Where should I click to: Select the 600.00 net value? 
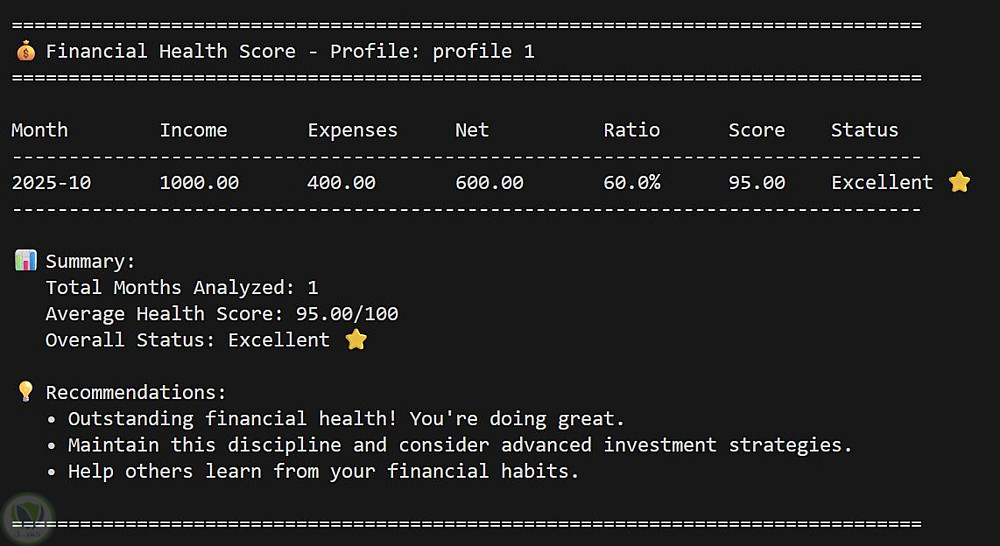[x=489, y=183]
